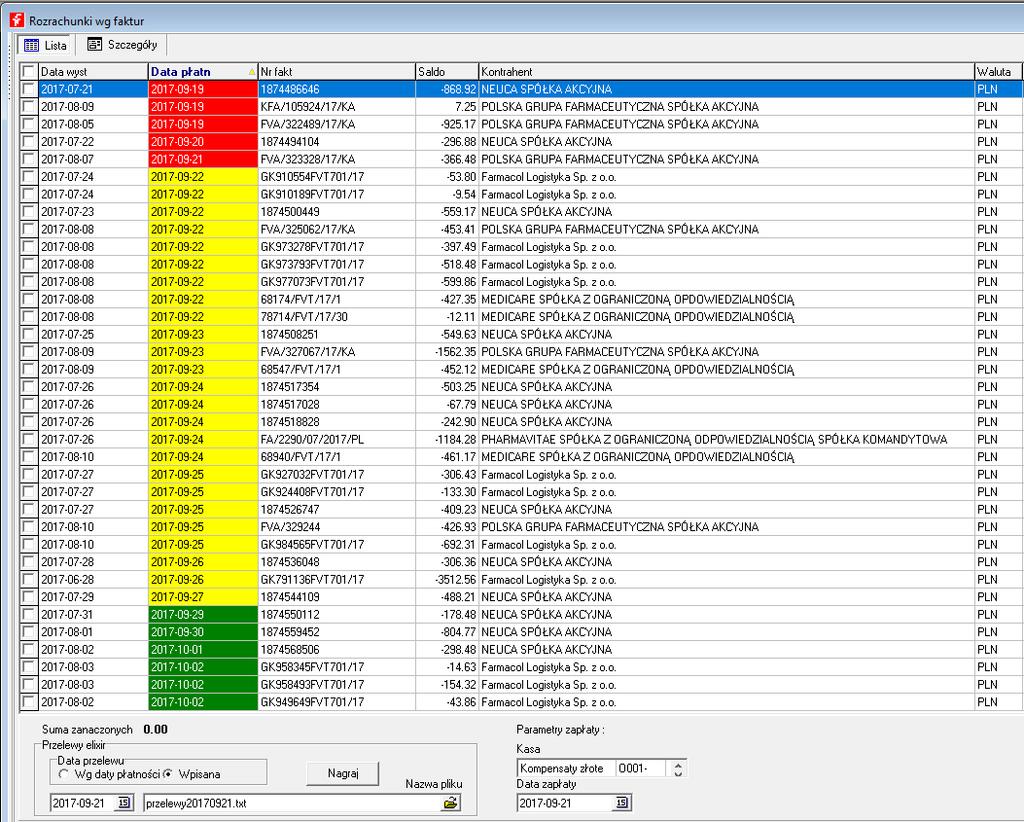Check the row for invoice 68174/FVT/17/1
Viewport: 1024px width, 822px height.
[x=28, y=299]
